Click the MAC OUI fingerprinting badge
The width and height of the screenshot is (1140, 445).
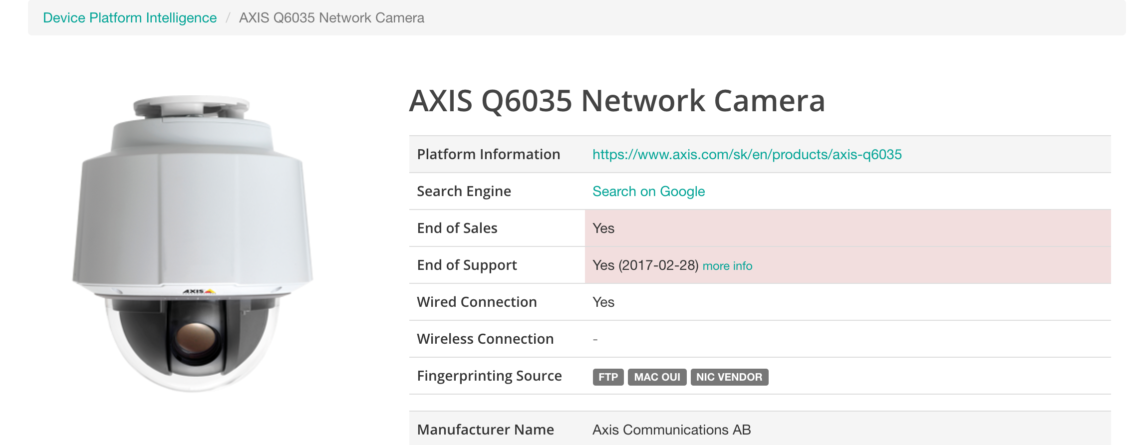pyautogui.click(x=657, y=377)
